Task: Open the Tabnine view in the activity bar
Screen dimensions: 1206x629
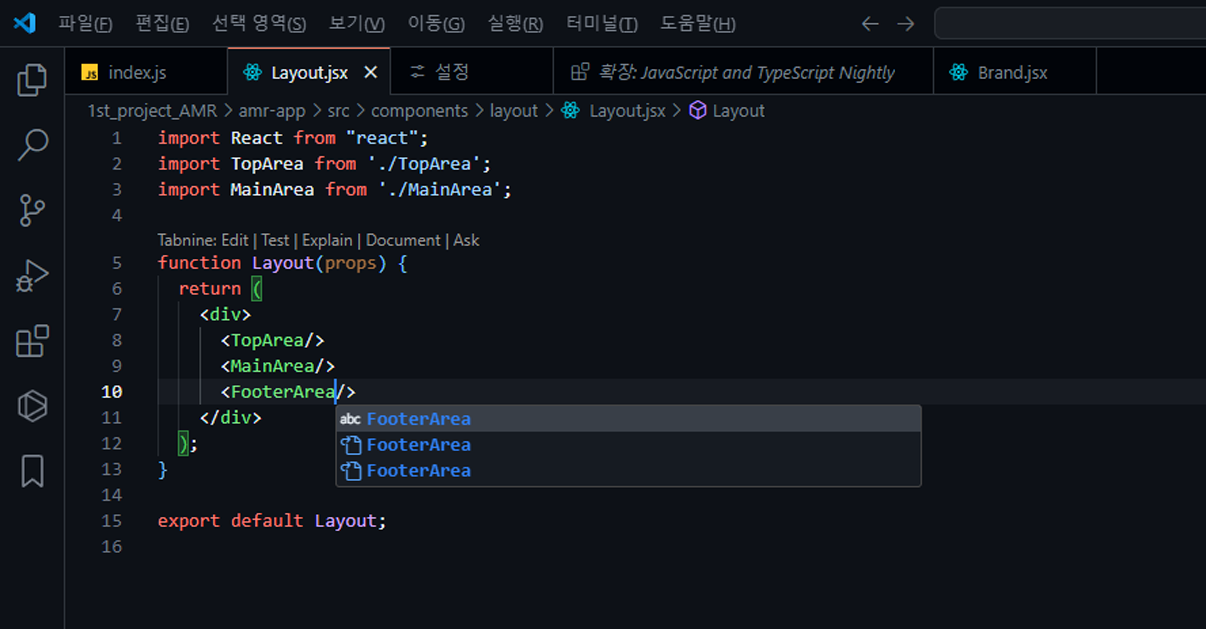Action: tap(32, 406)
